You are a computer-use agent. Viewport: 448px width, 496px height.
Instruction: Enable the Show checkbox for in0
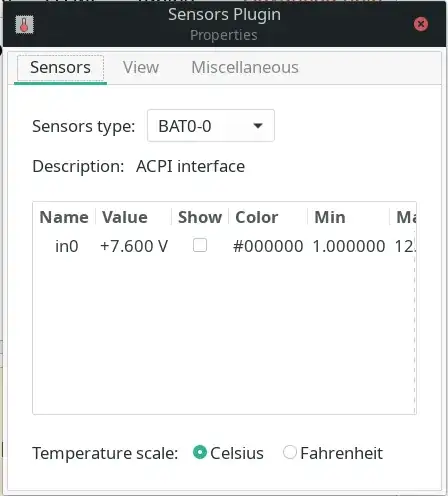click(x=200, y=245)
